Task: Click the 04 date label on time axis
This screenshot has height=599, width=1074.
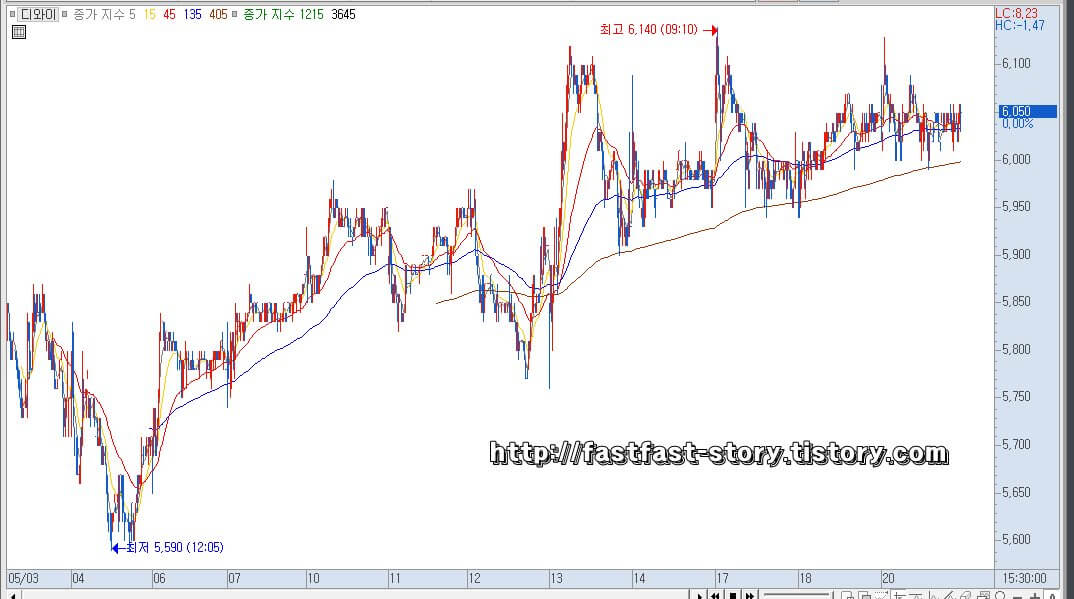Action: click(78, 578)
